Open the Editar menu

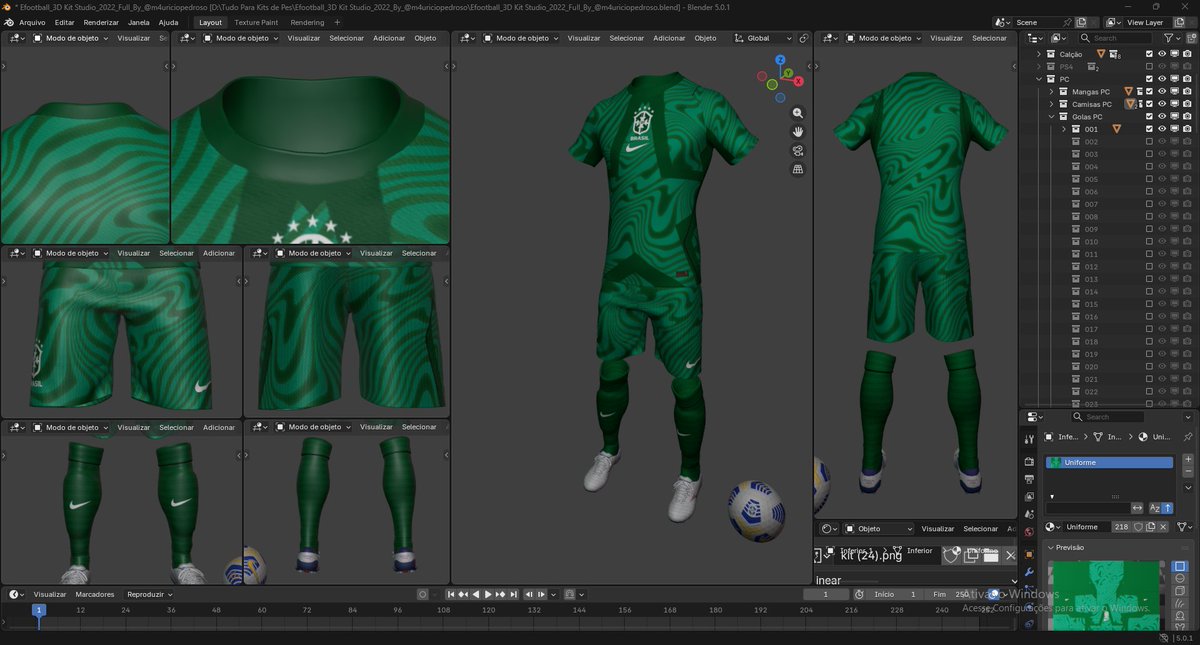(64, 22)
